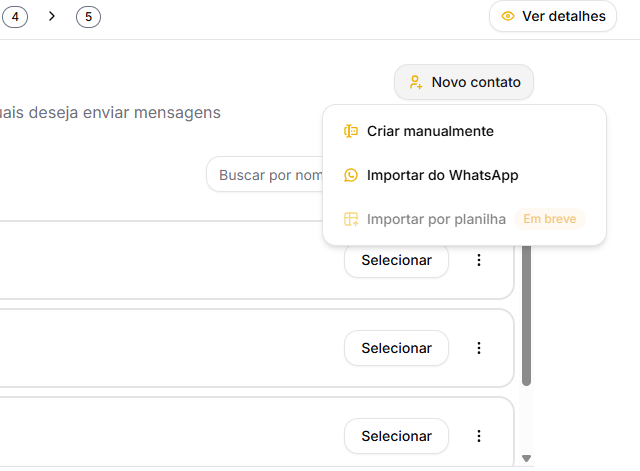Click the scrollbar down arrow

pos(527,458)
